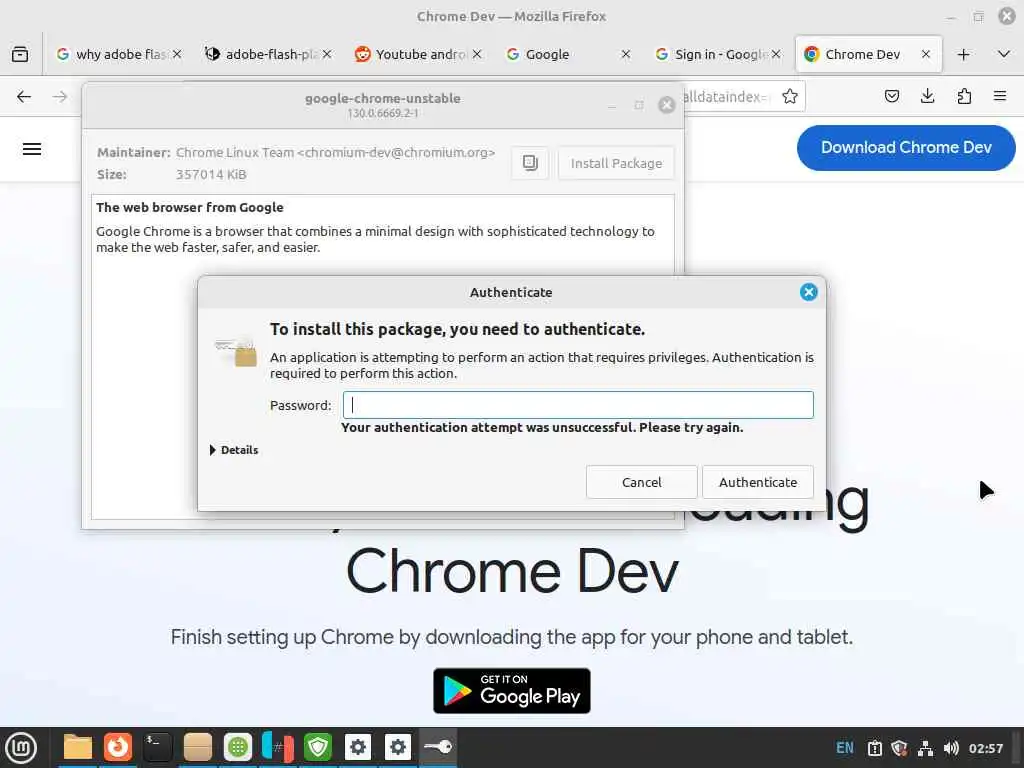1024x768 pixels.
Task: Expand the Details disclosure triangle
Action: click(x=212, y=450)
